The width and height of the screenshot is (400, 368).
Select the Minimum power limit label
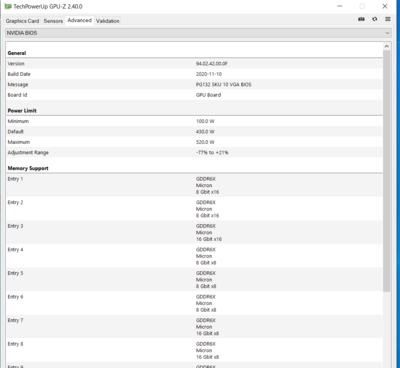[18, 121]
